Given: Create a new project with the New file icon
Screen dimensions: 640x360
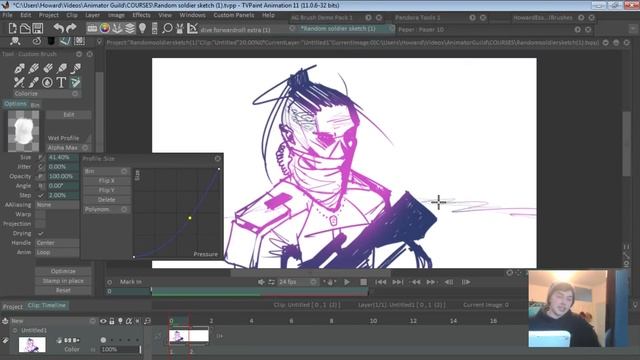Looking at the screenshot, I should (x=13, y=28).
